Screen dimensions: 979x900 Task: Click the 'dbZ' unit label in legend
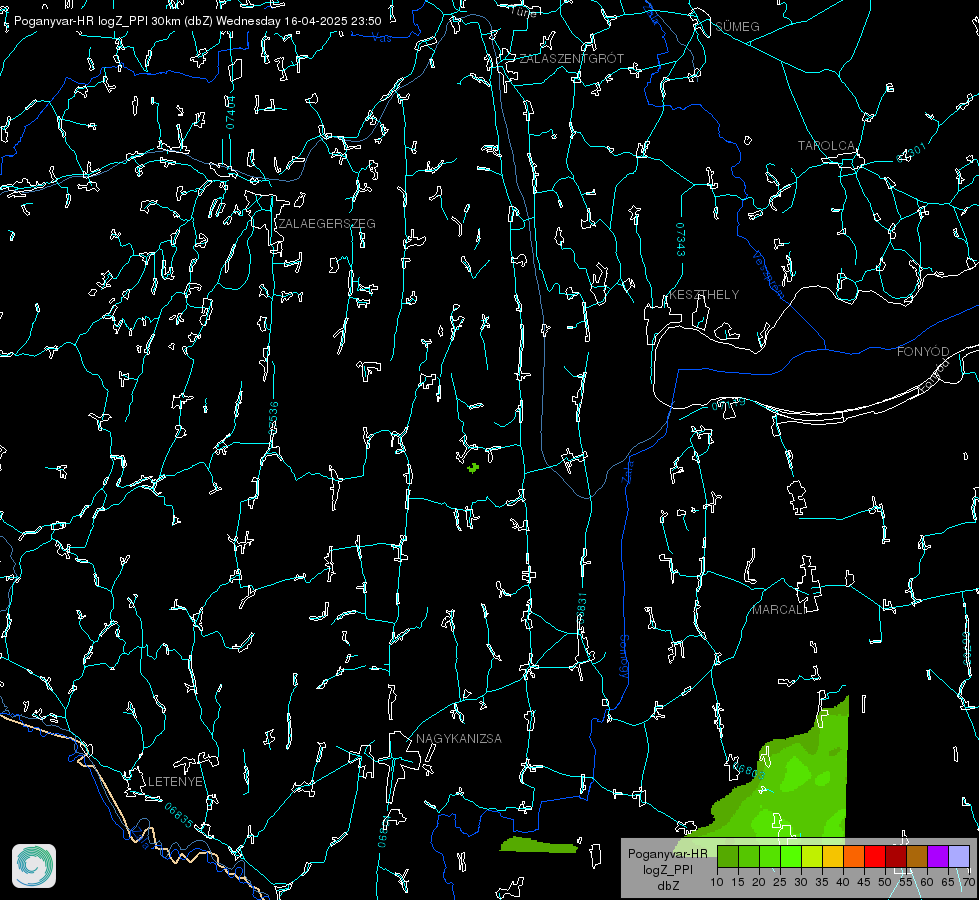click(x=667, y=886)
